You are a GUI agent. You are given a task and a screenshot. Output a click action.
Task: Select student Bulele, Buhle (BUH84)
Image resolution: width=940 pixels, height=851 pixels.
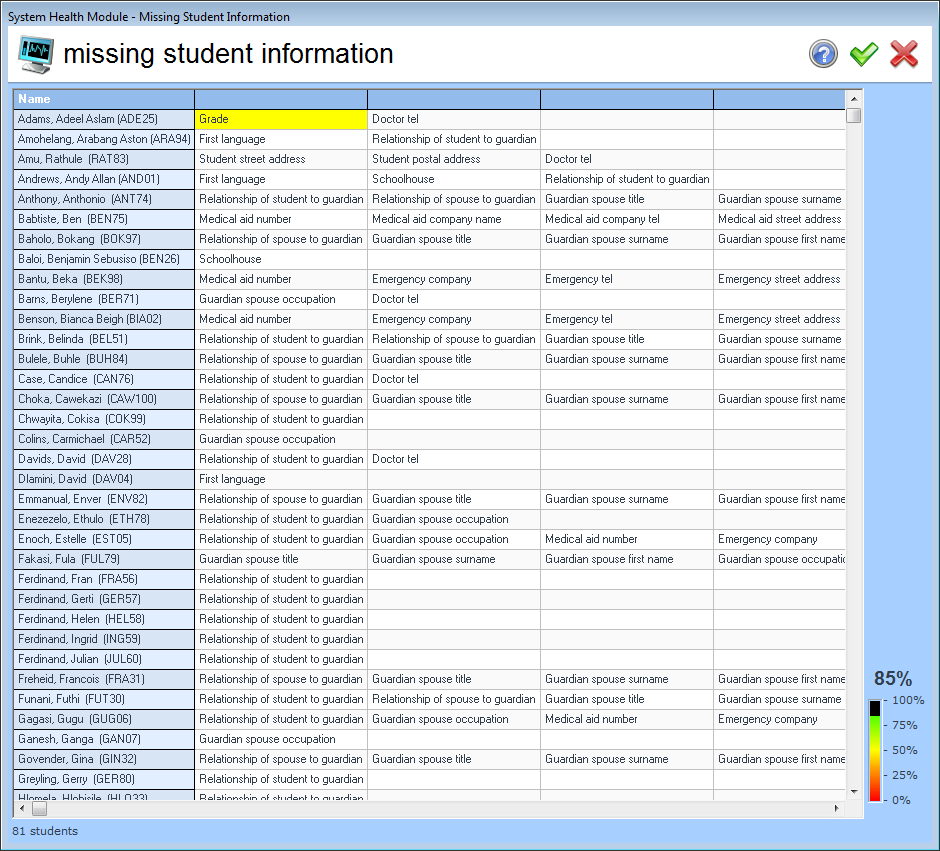[x=104, y=359]
